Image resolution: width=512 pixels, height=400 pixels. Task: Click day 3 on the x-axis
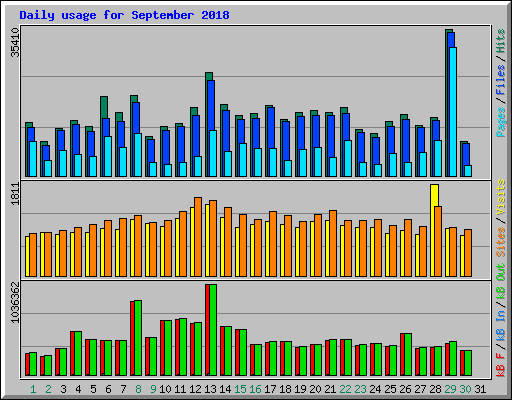tap(63, 389)
